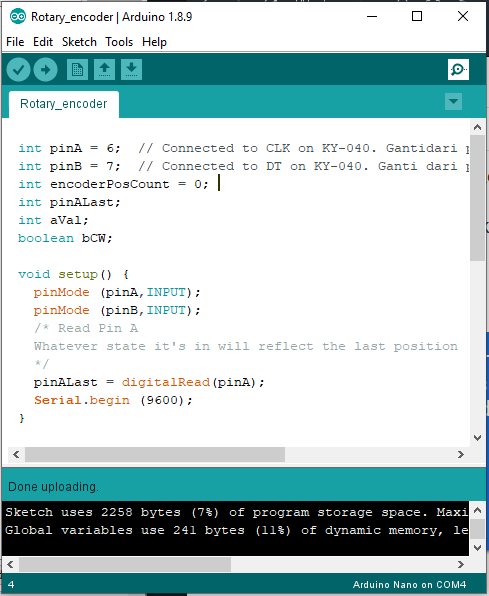Screen dimensions: 489x596
Task: Click the line 'int pinA = 6;'
Action: point(70,148)
